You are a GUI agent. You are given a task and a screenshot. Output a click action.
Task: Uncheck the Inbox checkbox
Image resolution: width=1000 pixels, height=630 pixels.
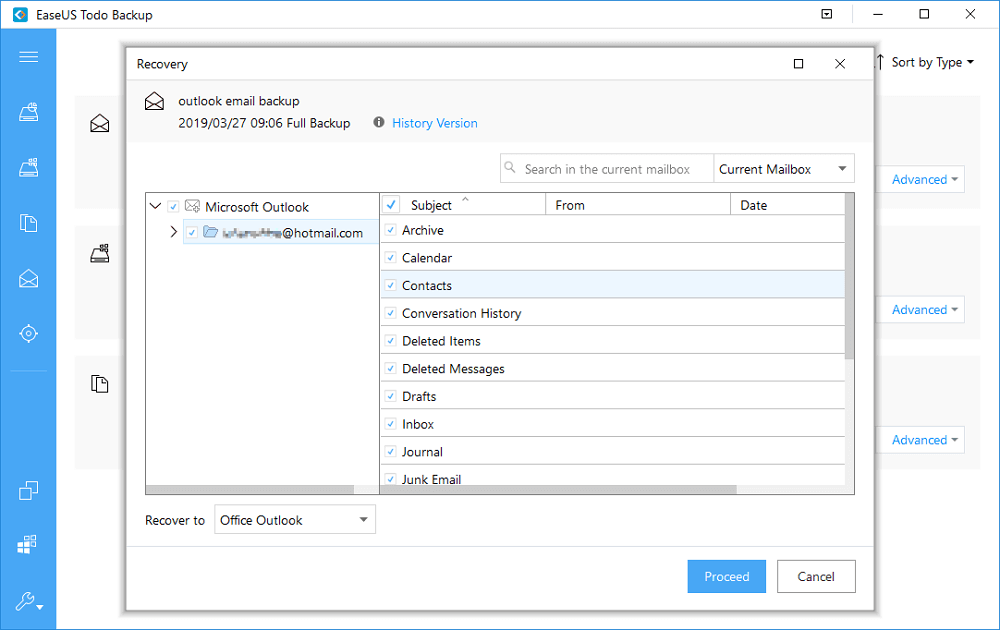[391, 423]
